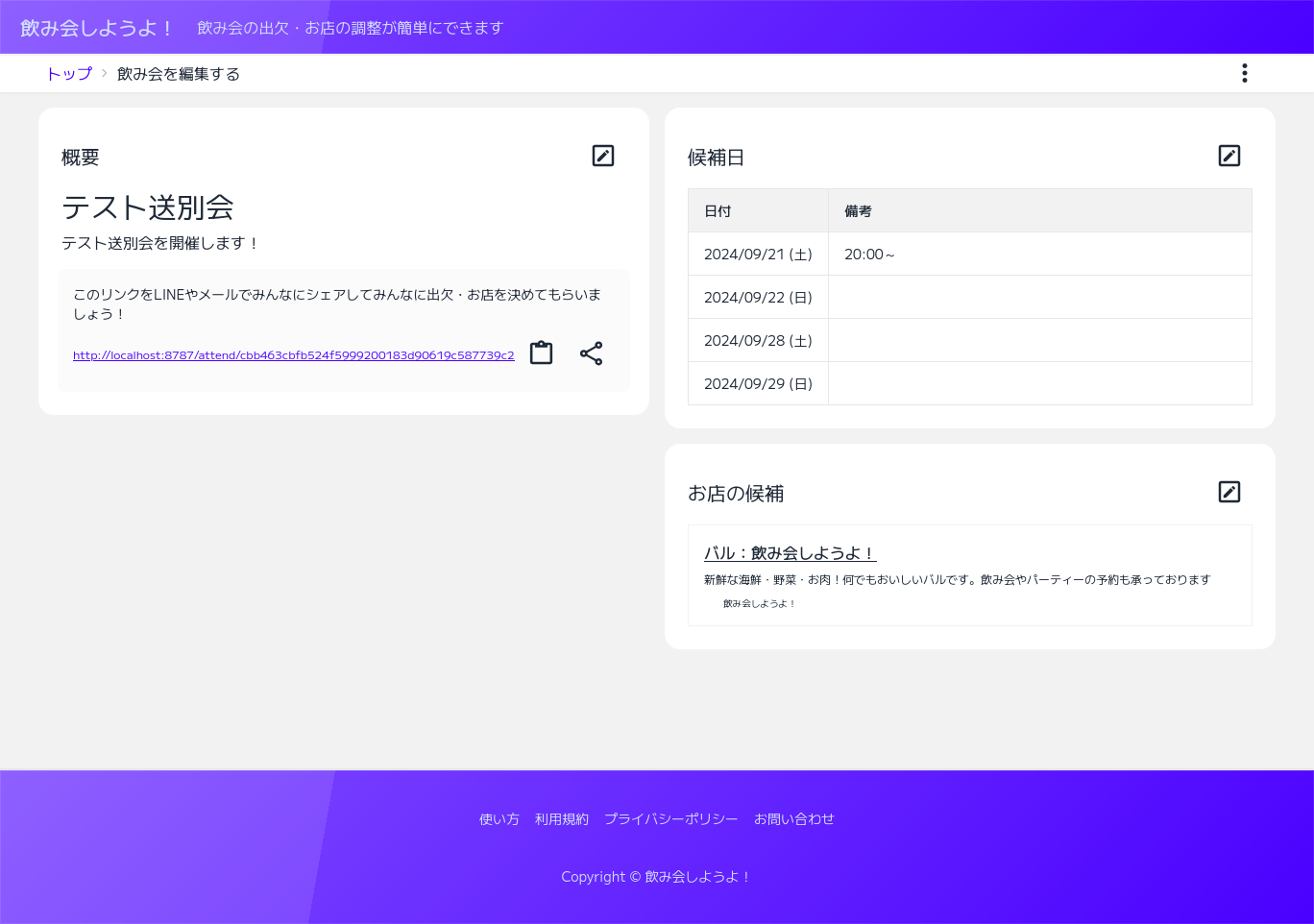This screenshot has height=924, width=1314.
Task: Click the 日付 column header
Action: tap(758, 211)
